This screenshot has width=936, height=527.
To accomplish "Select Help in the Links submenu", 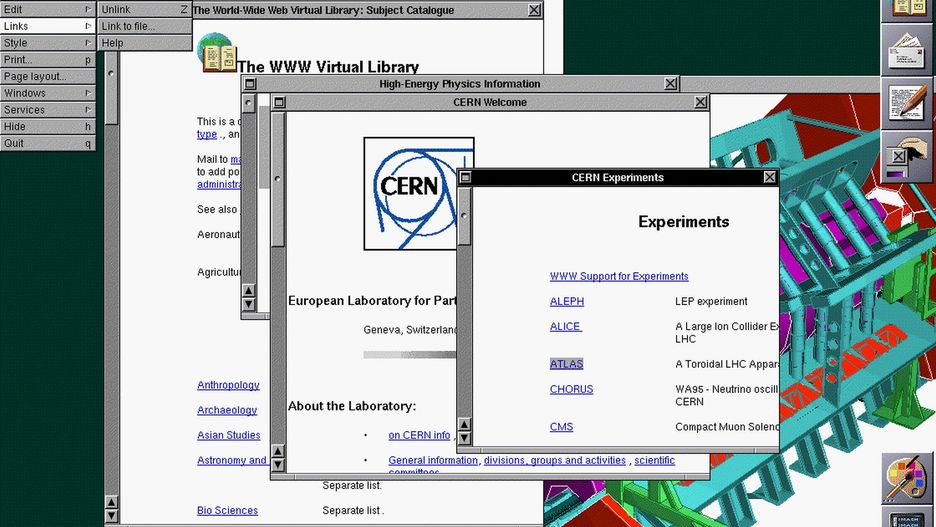I will click(144, 42).
